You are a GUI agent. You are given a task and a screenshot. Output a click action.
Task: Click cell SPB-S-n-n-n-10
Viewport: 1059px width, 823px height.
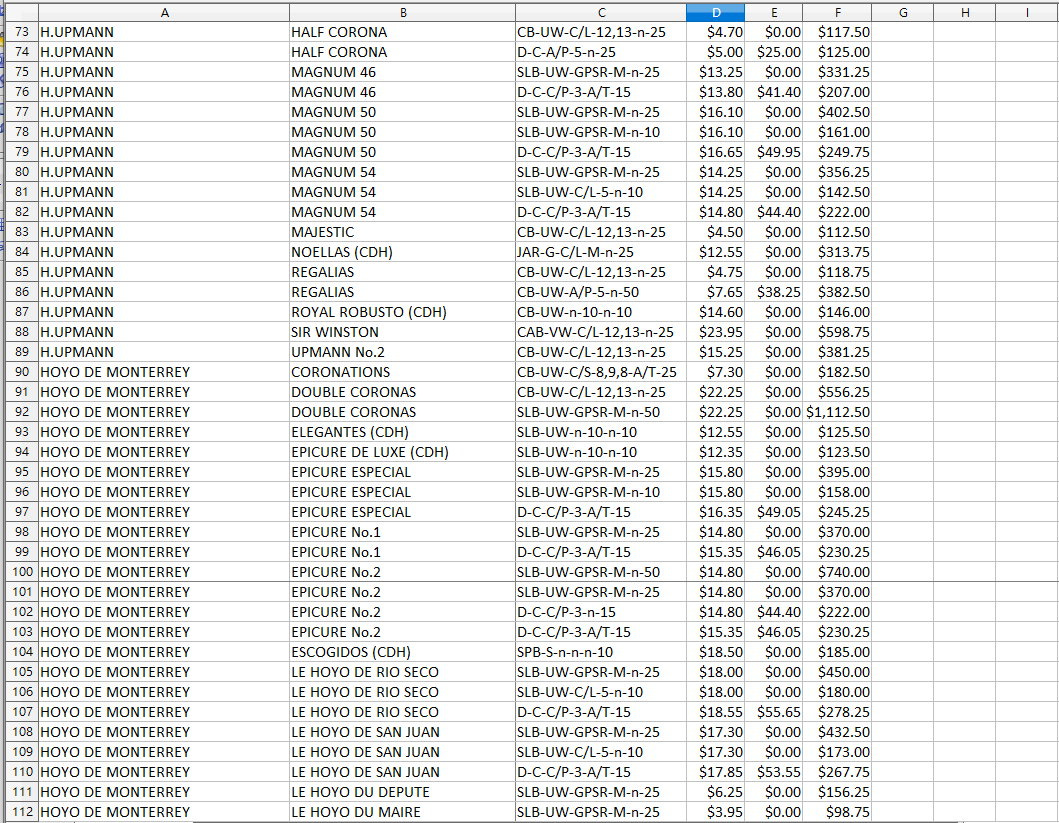(x=601, y=652)
